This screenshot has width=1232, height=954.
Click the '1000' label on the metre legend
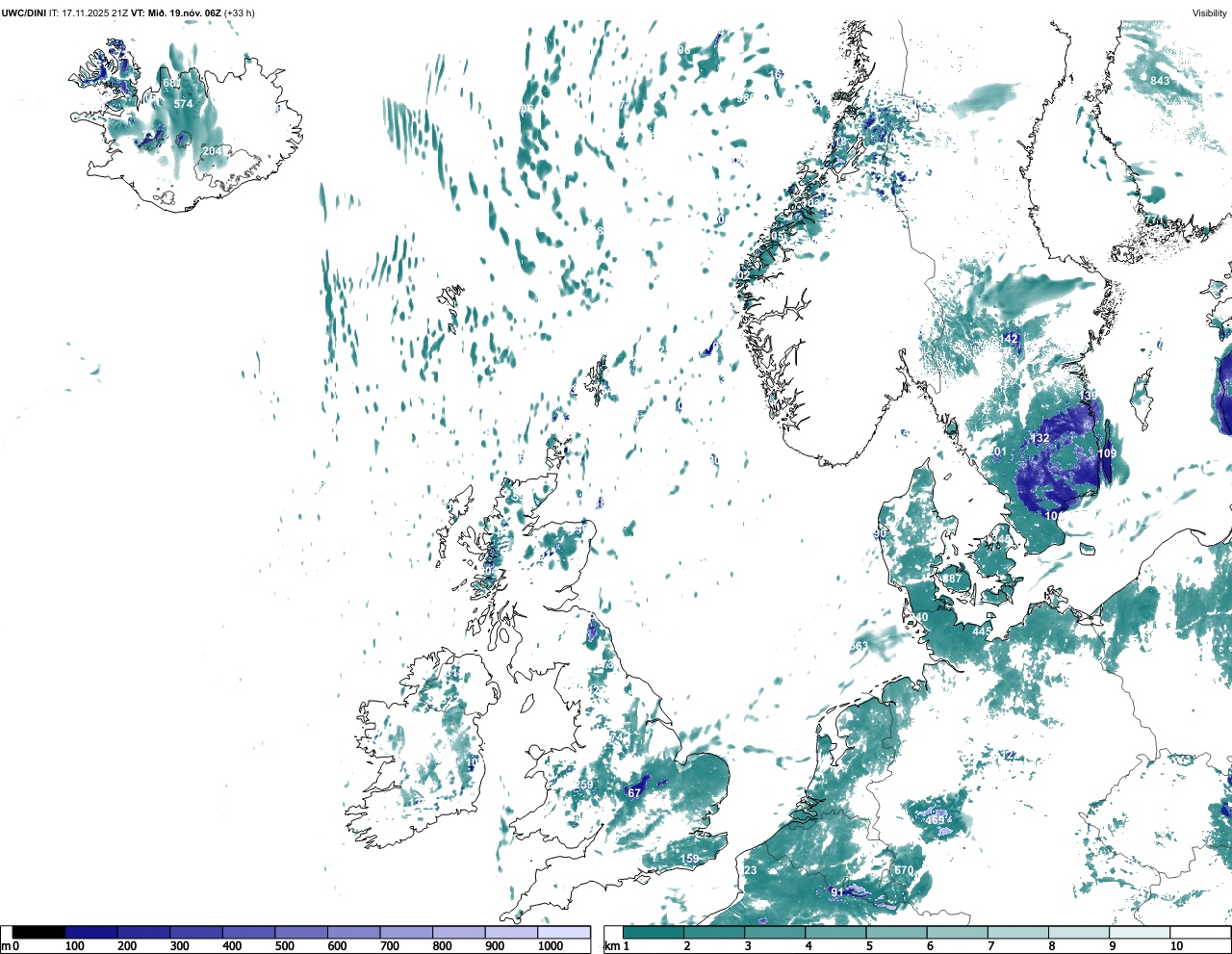(551, 946)
